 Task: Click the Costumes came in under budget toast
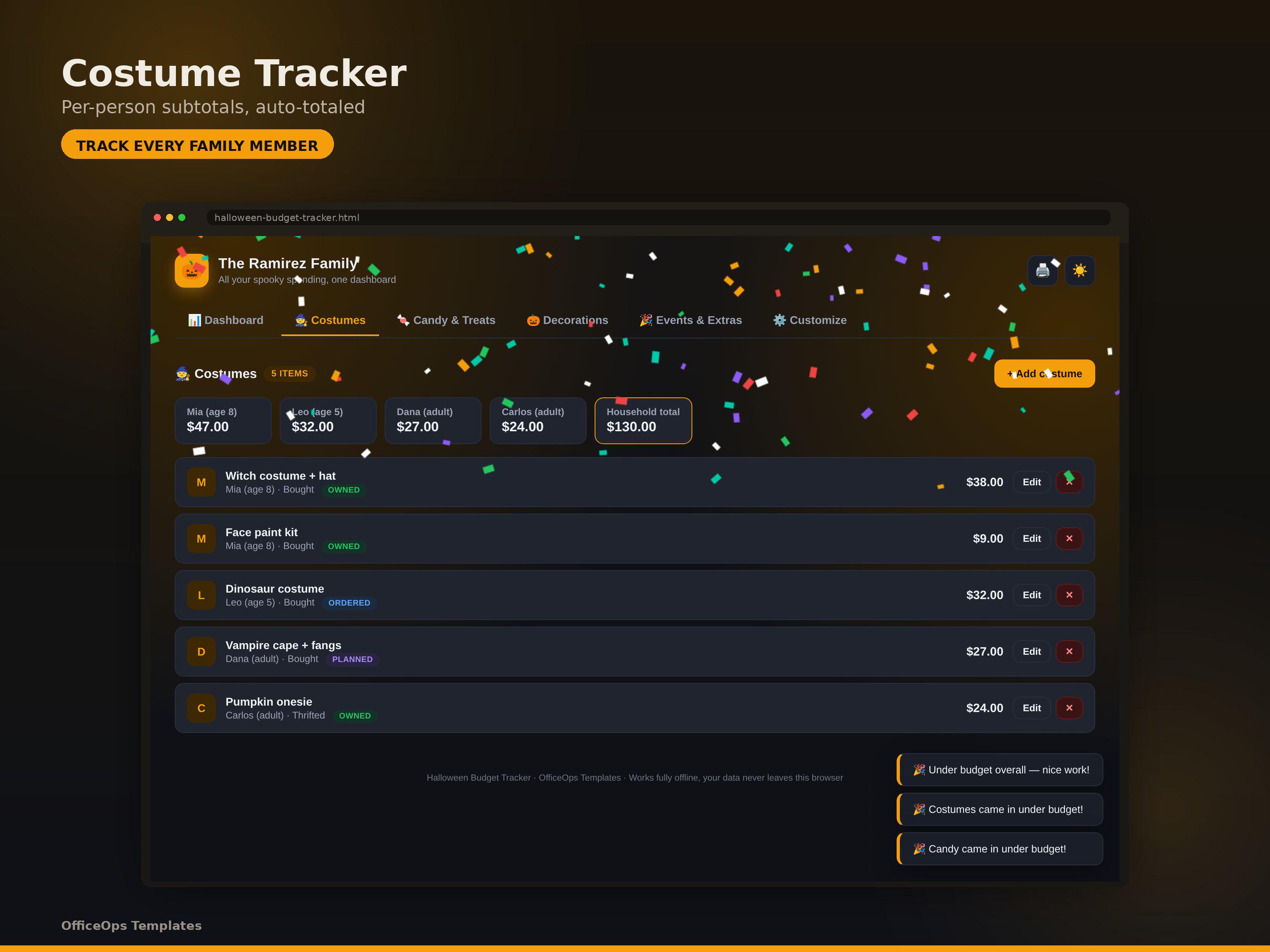tap(1000, 809)
